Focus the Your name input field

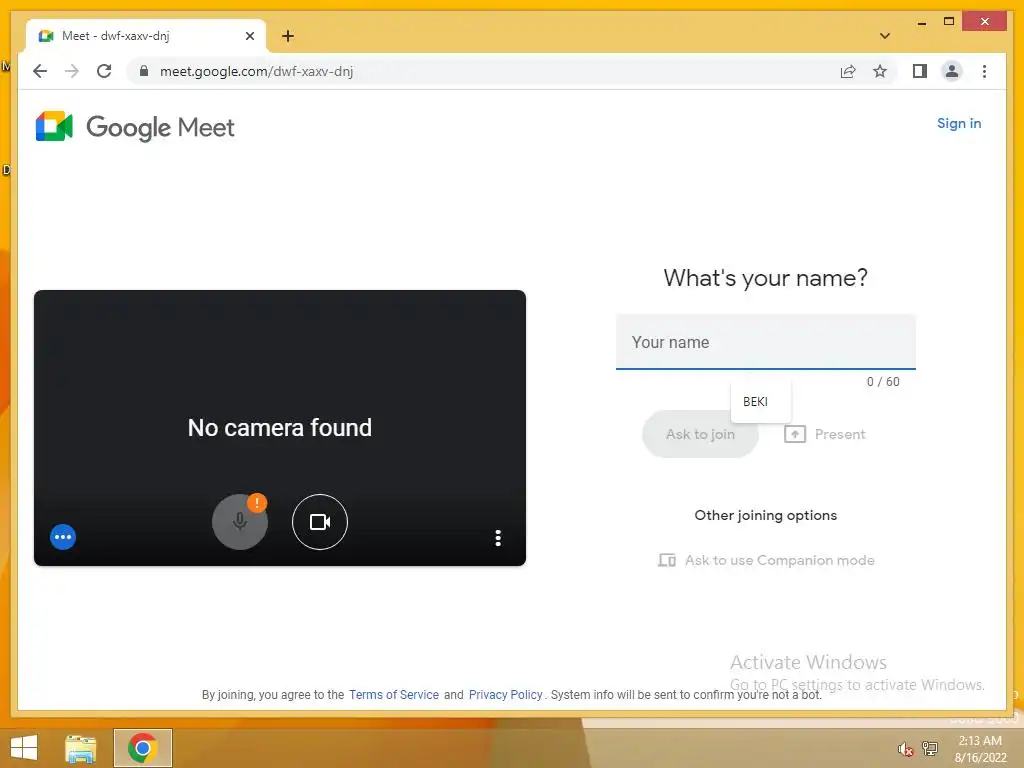765,342
